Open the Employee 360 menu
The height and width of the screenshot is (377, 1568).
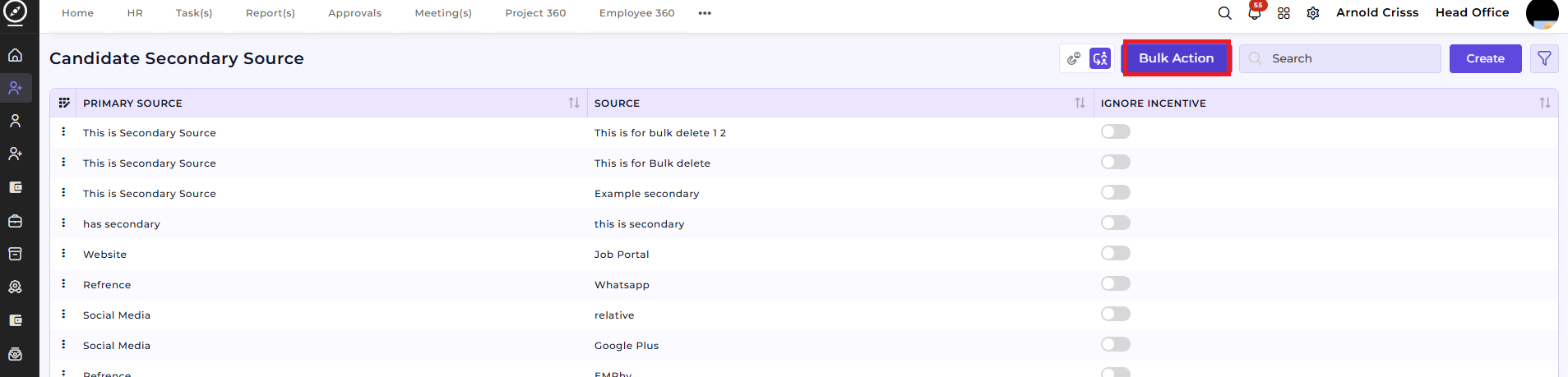point(637,13)
